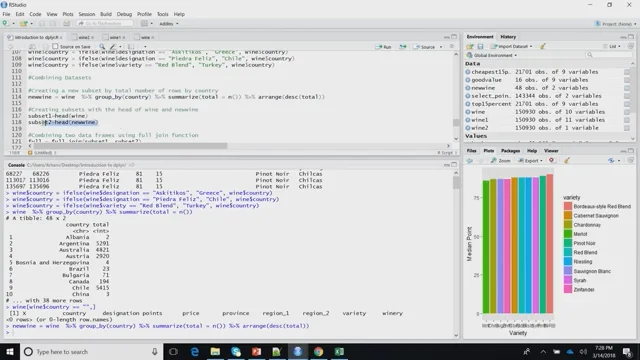Image resolution: width=640 pixels, height=360 pixels.
Task: Open the Session menu
Action: coord(87,14)
